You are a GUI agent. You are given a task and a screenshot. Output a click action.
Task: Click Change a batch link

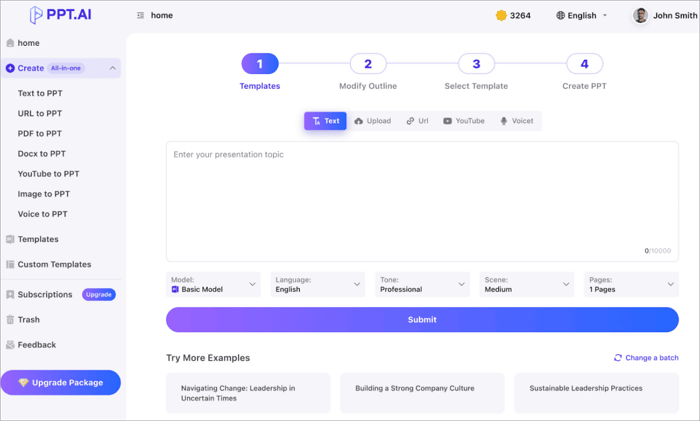652,358
